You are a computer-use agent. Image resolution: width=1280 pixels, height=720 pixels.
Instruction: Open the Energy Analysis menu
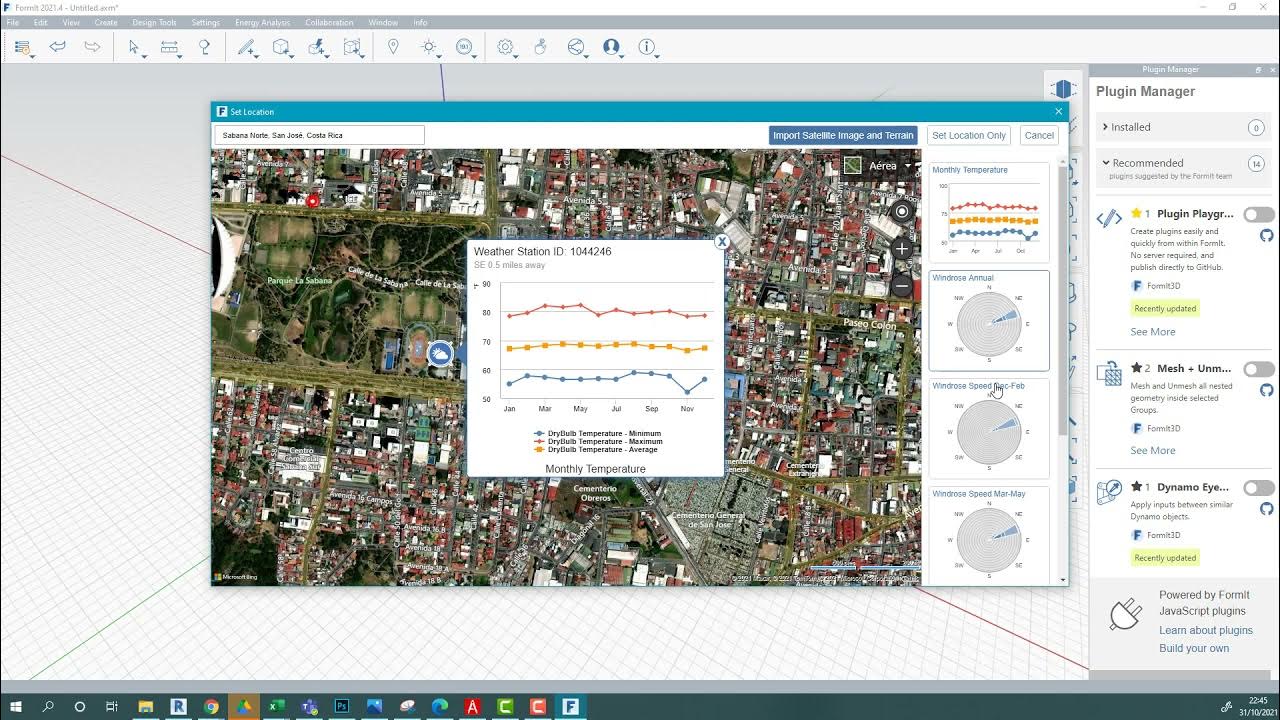click(x=262, y=22)
